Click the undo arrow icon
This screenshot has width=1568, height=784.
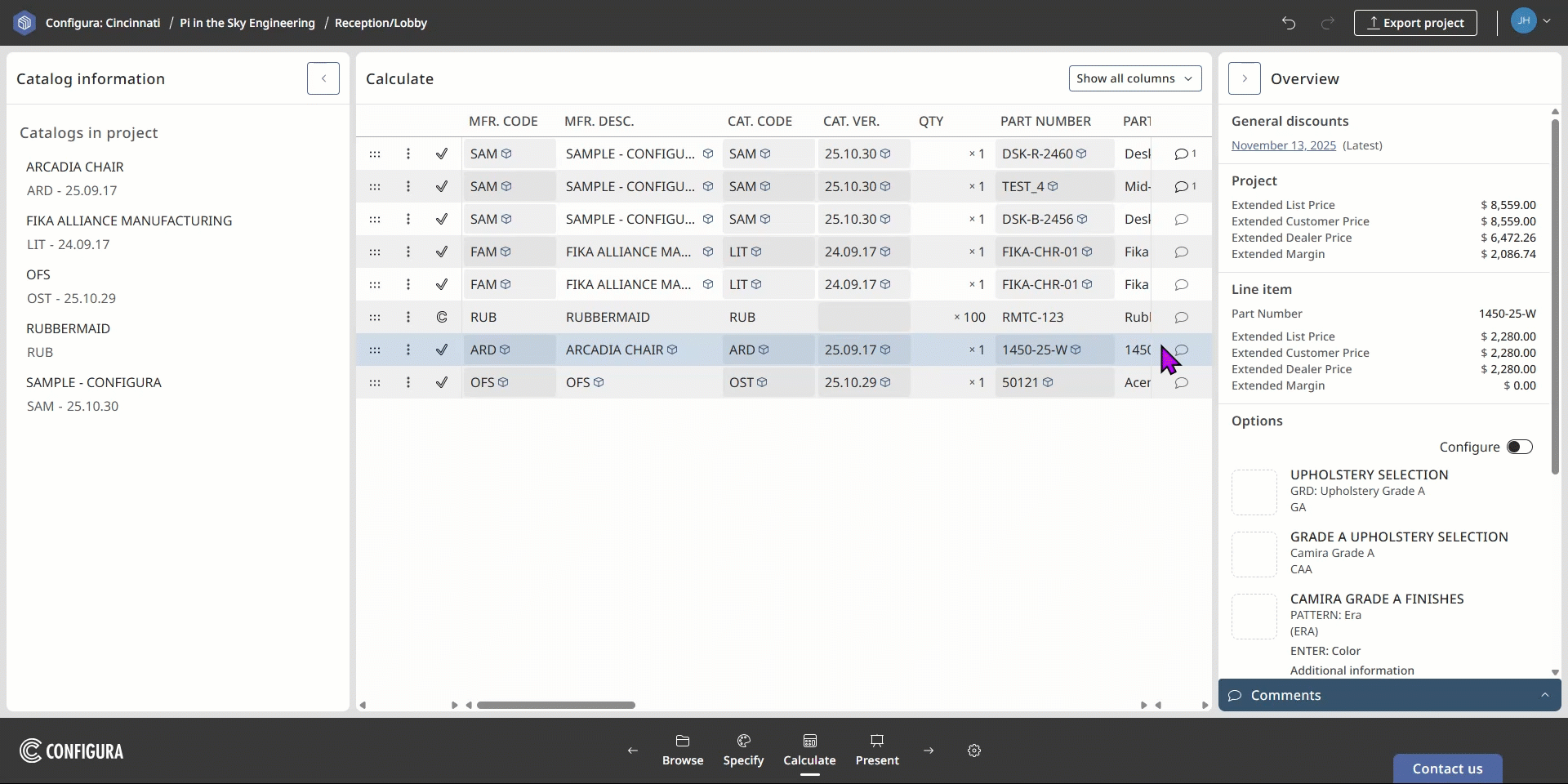pos(1289,23)
